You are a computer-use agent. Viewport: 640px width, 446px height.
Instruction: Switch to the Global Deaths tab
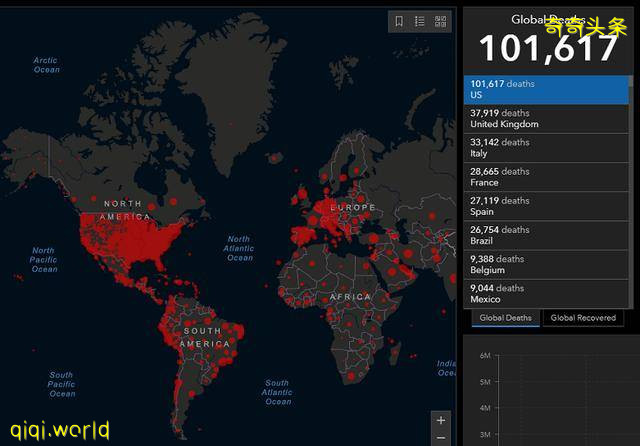(x=505, y=318)
